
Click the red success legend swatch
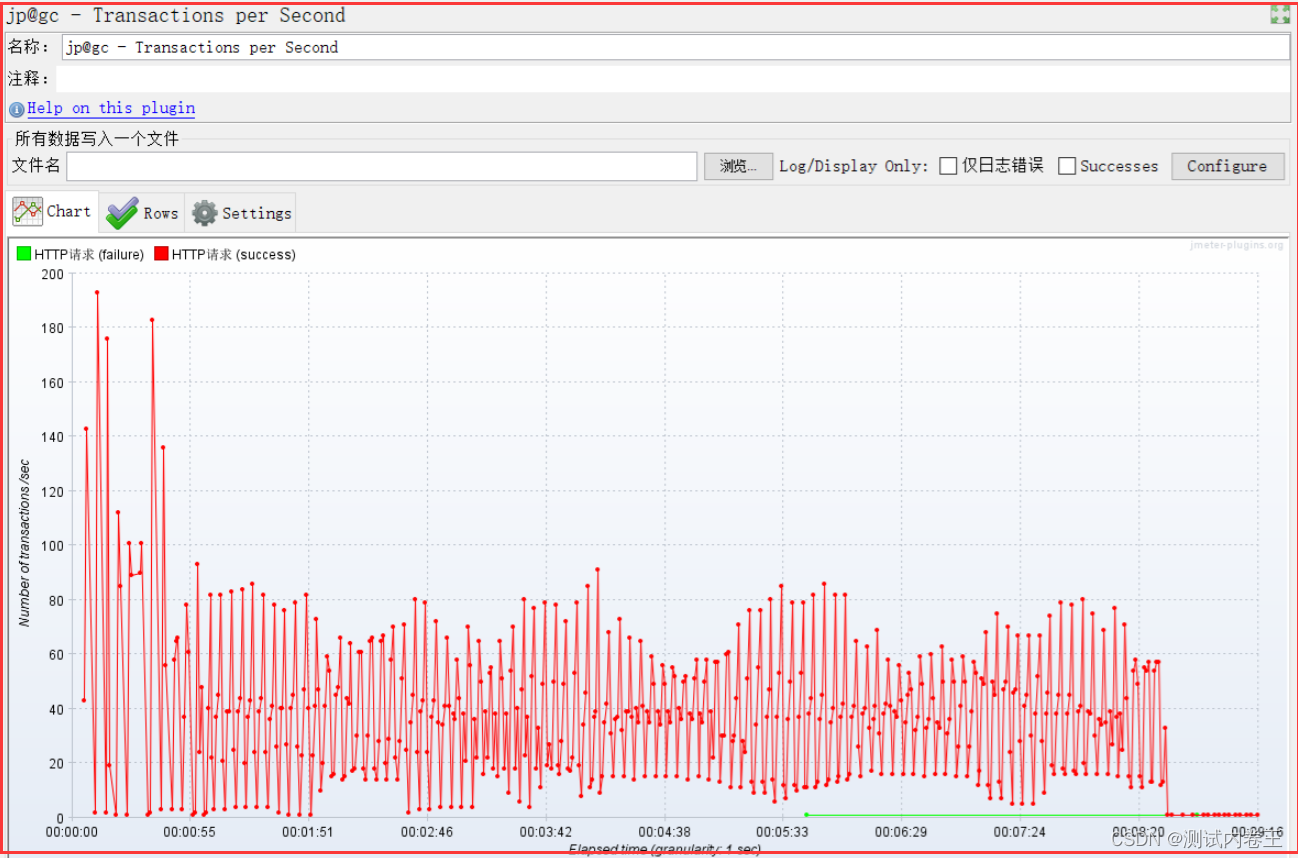[x=161, y=254]
